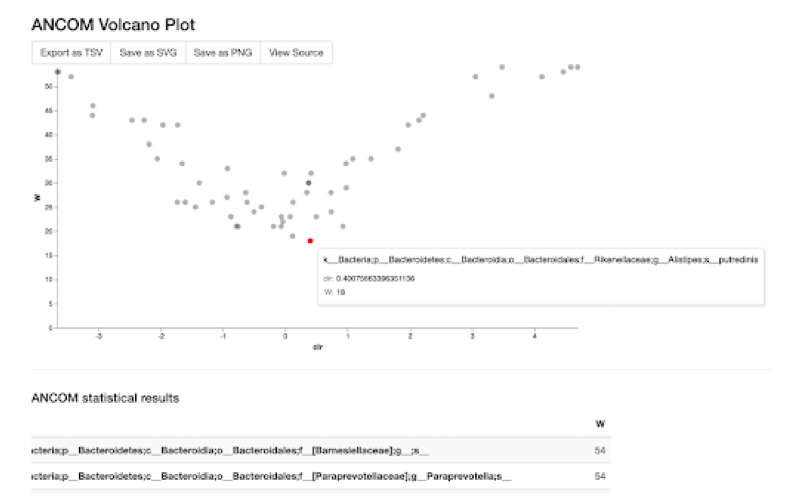Click the ANCOM statistical results heading
The image size is (800, 500).
105,397
